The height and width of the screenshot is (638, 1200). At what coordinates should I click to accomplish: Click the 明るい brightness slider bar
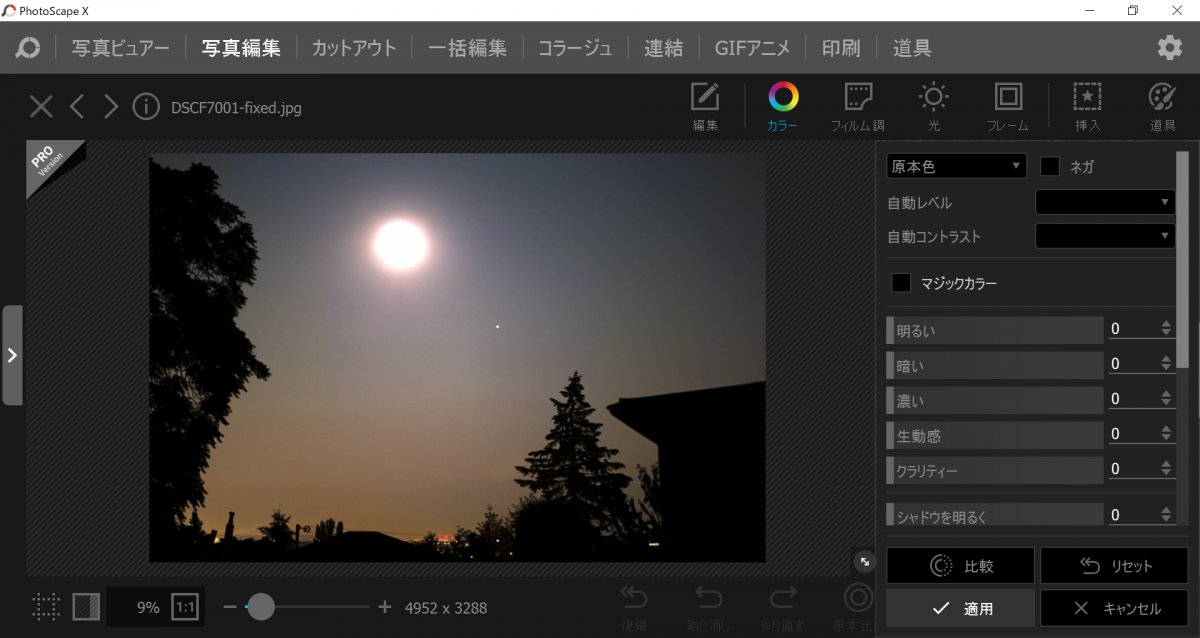click(995, 330)
